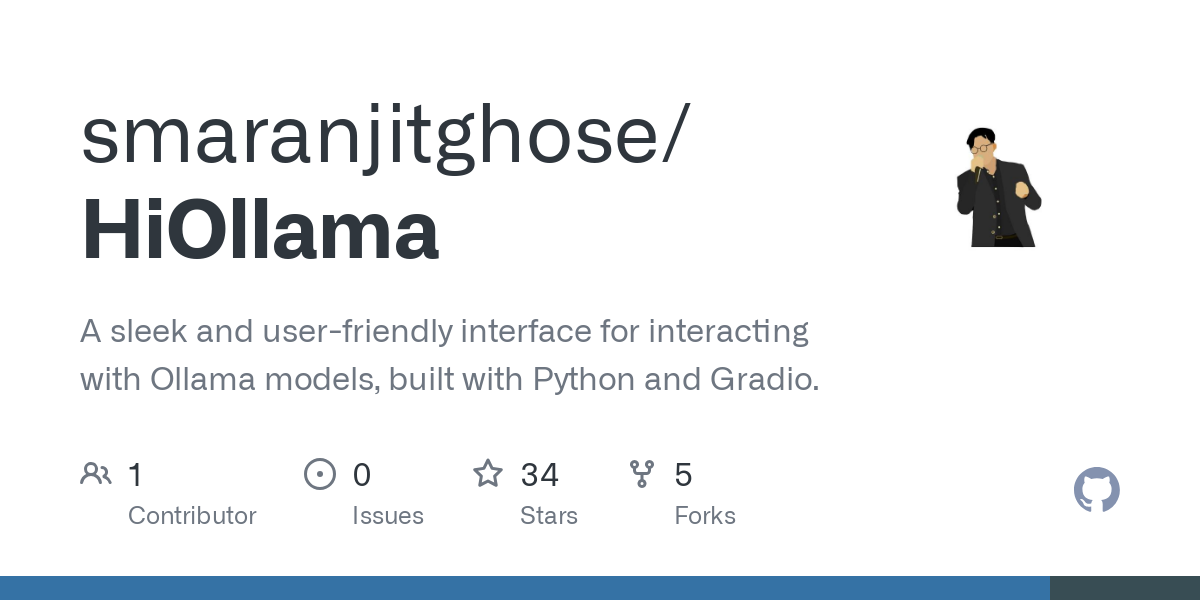Click the fork count "5"
The image size is (1200, 600).
click(x=684, y=475)
